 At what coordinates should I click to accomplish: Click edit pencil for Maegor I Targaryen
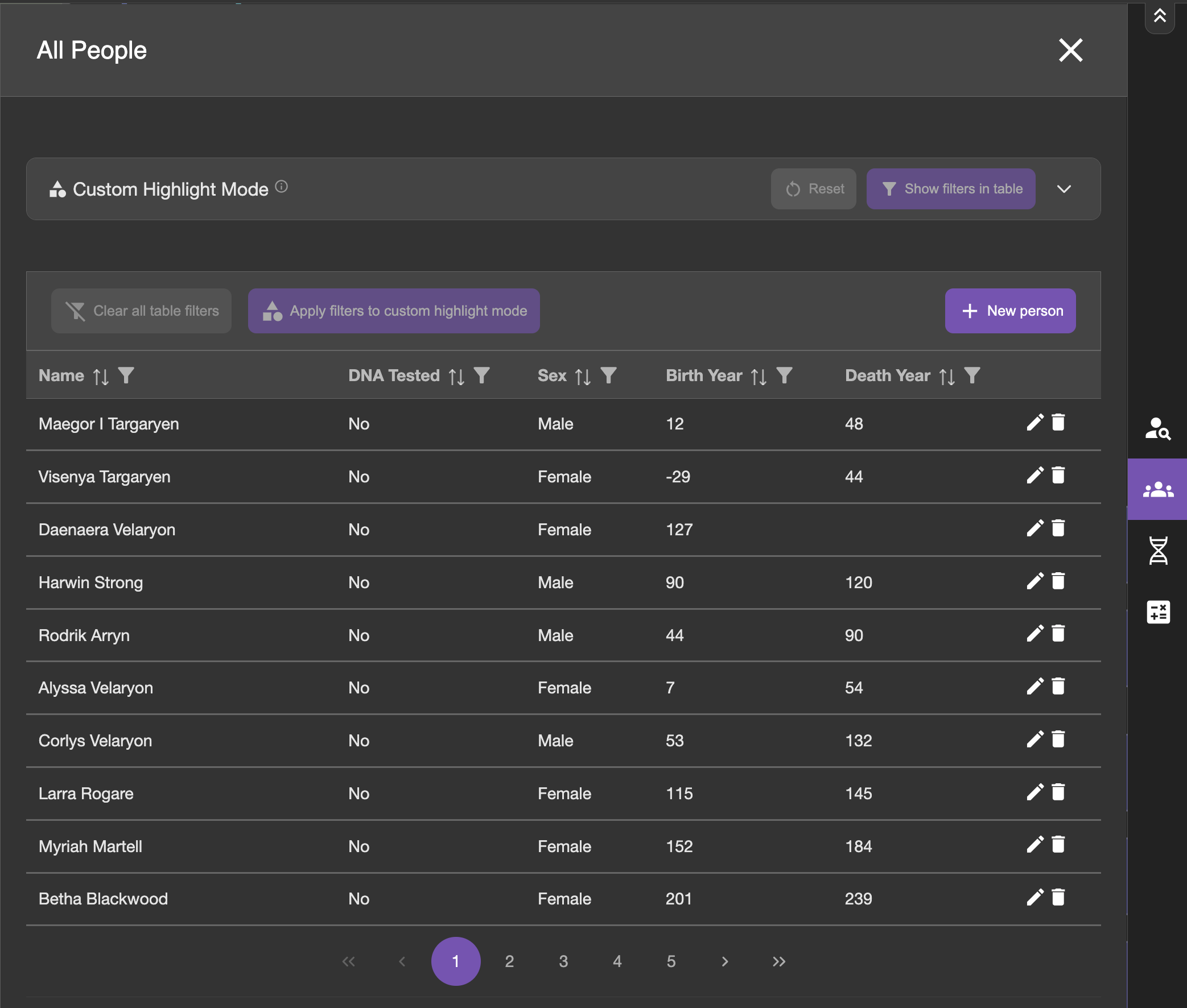(x=1034, y=423)
